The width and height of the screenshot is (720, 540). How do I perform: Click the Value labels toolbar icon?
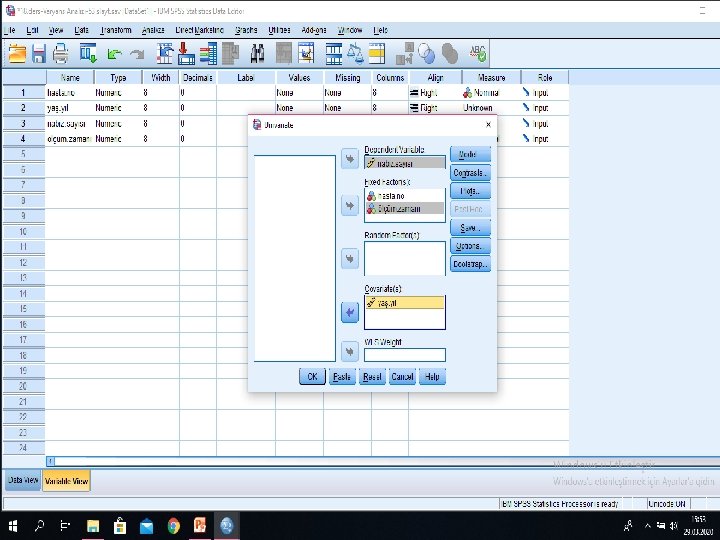405,53
